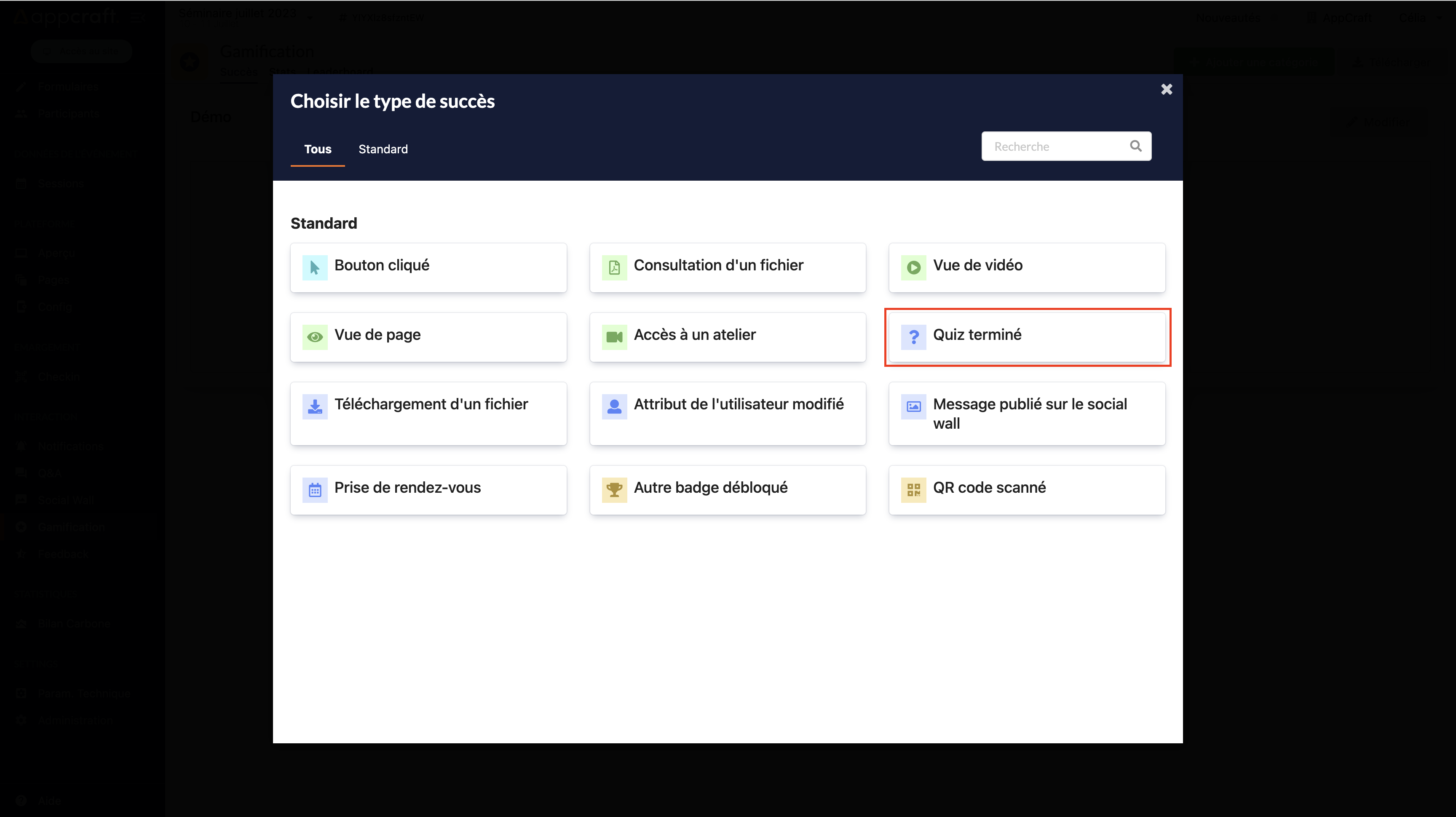
Task: Choose Quiz terminé success type
Action: [1027, 337]
